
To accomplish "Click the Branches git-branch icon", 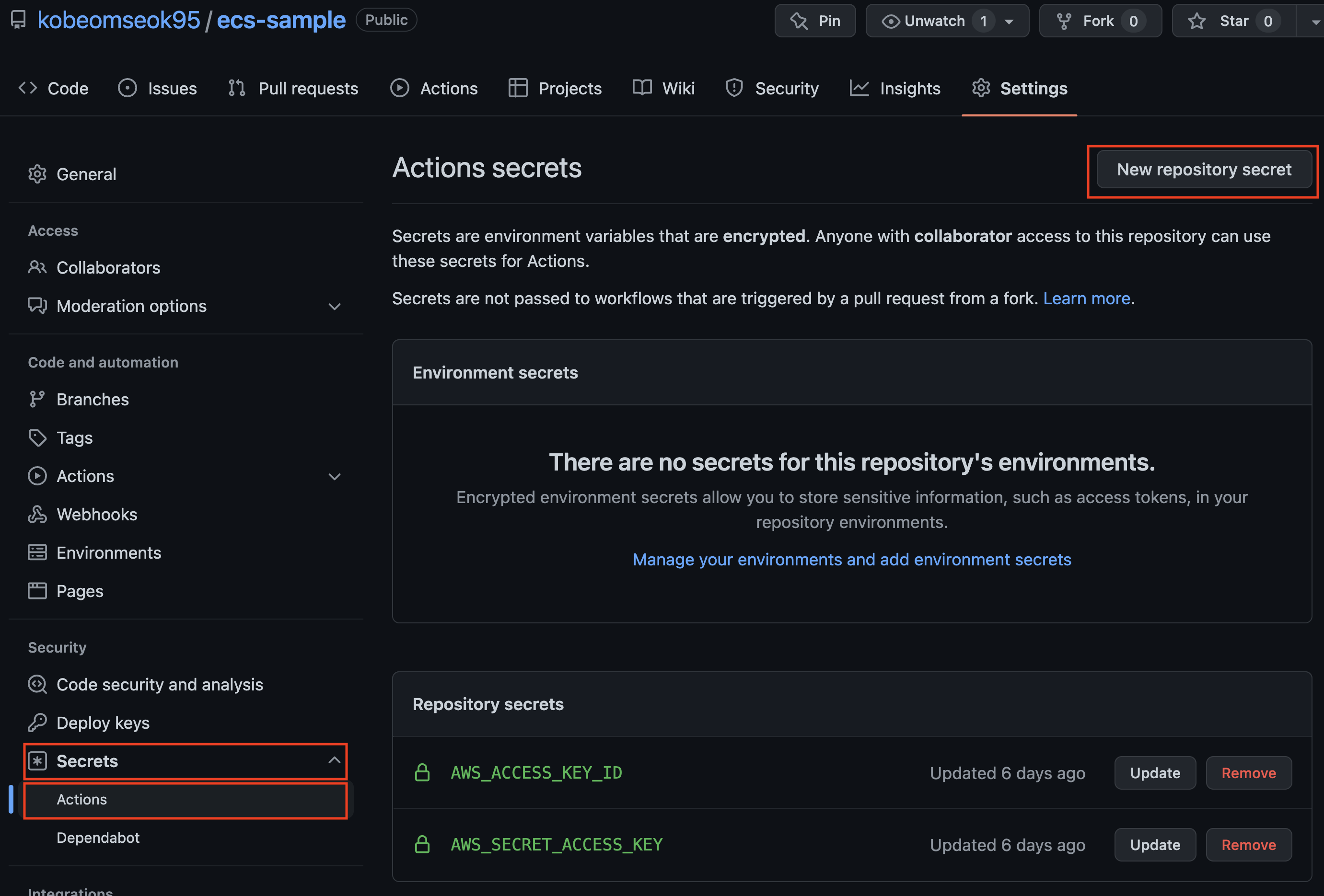I will [x=37, y=399].
